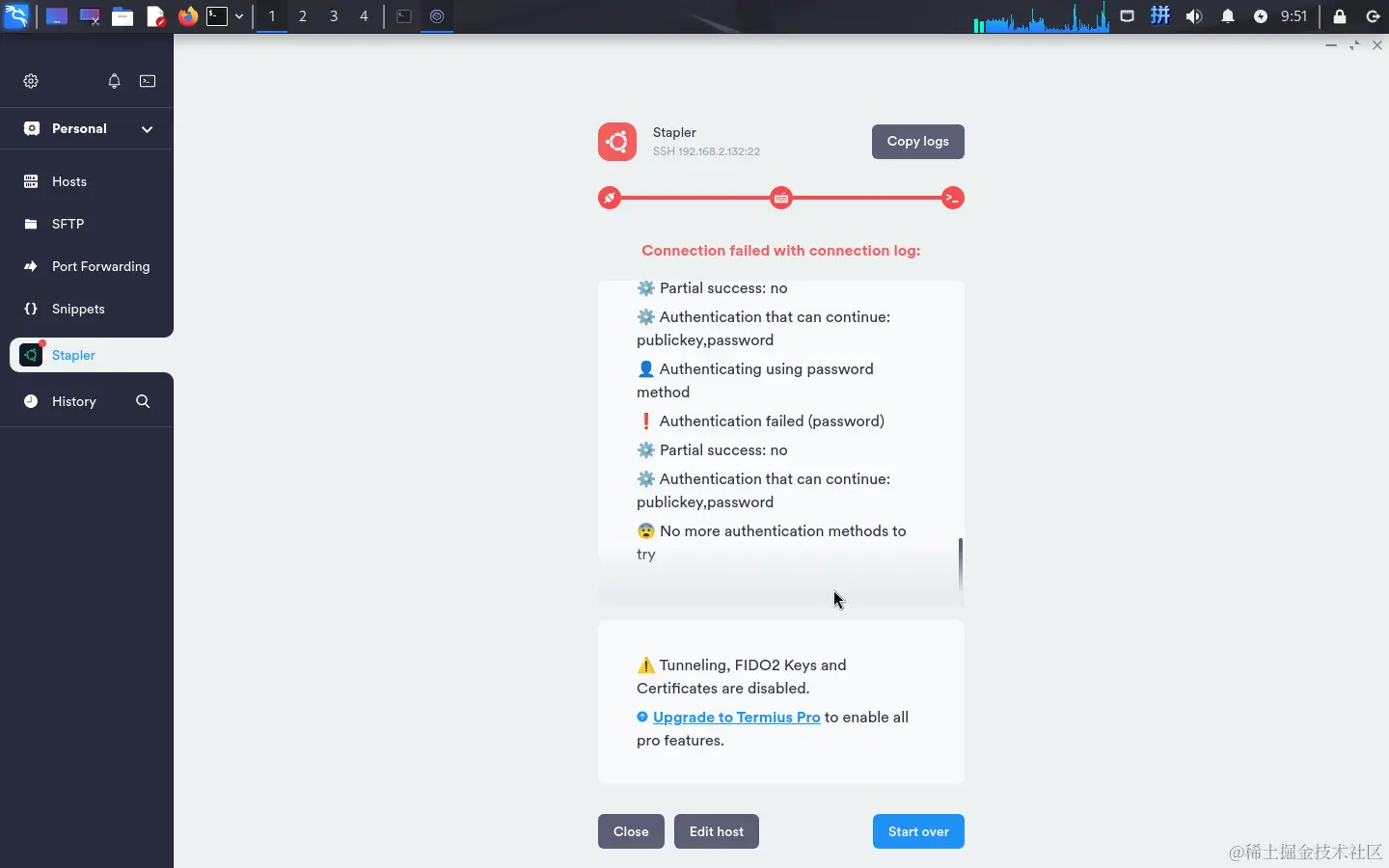Switch to workspace 3
Screen dimensions: 1389x868
point(334,16)
